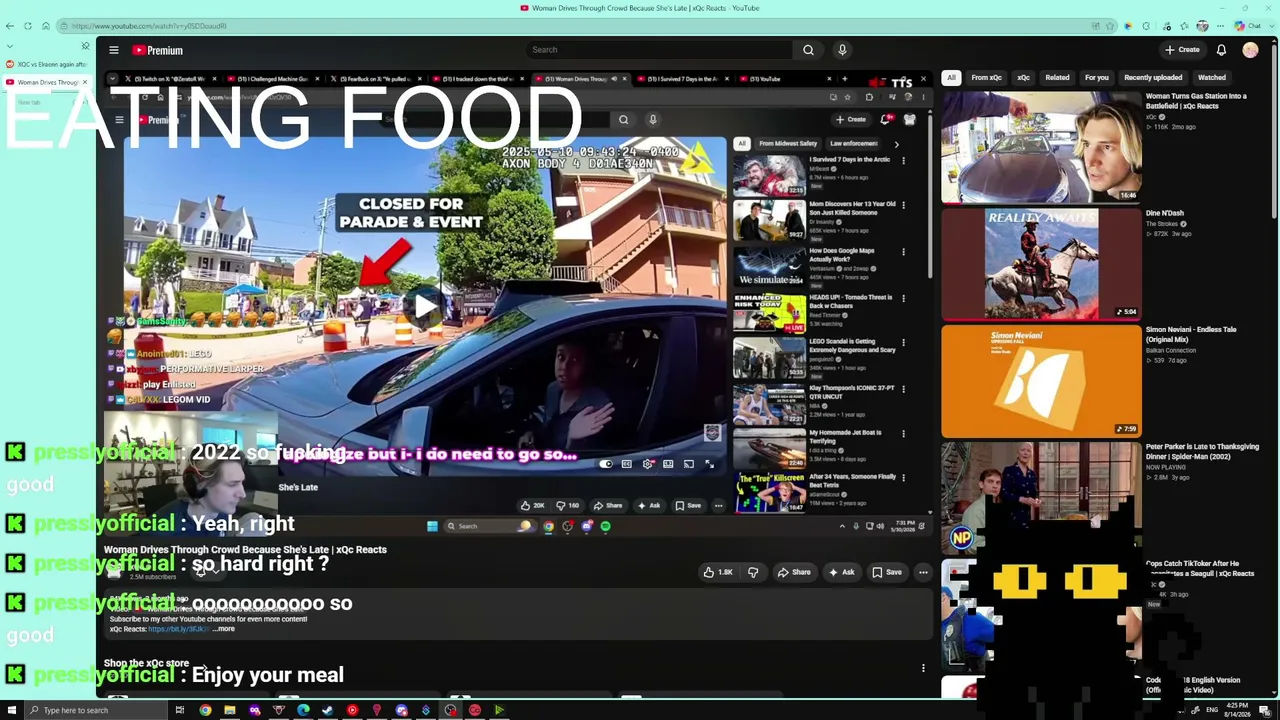Toggle autoplay switch in inner video player
This screenshot has height=720, width=1280.
[x=606, y=464]
